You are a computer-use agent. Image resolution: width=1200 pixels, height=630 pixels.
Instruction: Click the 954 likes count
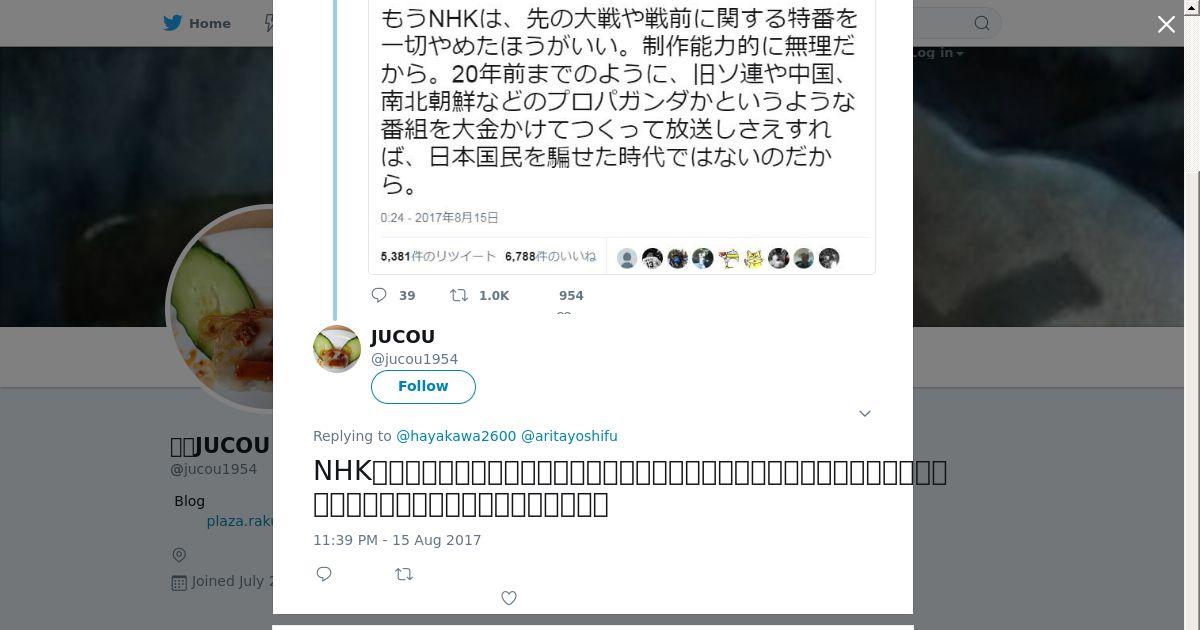point(571,295)
